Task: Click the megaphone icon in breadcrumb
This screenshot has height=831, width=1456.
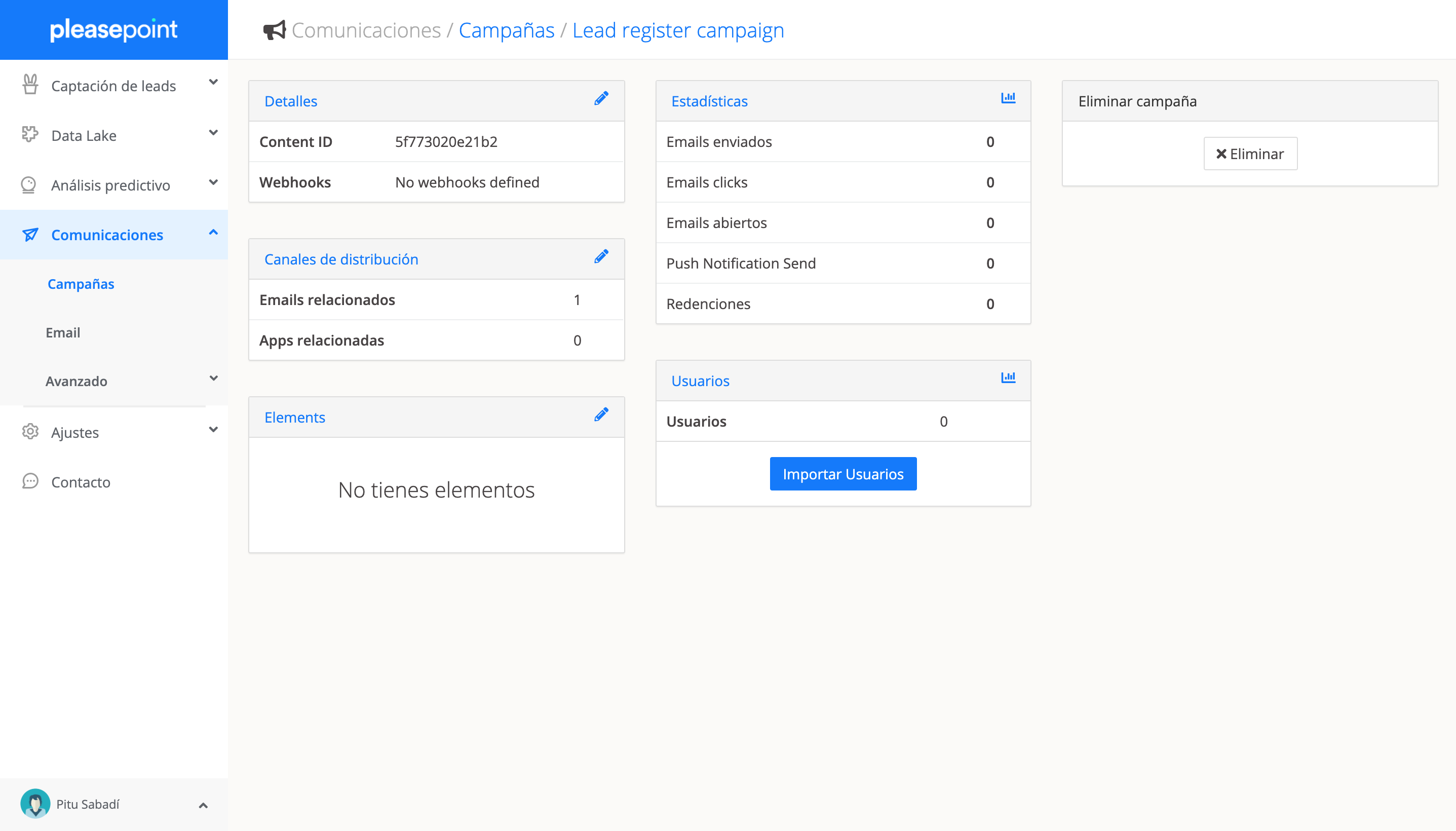Action: pyautogui.click(x=275, y=30)
